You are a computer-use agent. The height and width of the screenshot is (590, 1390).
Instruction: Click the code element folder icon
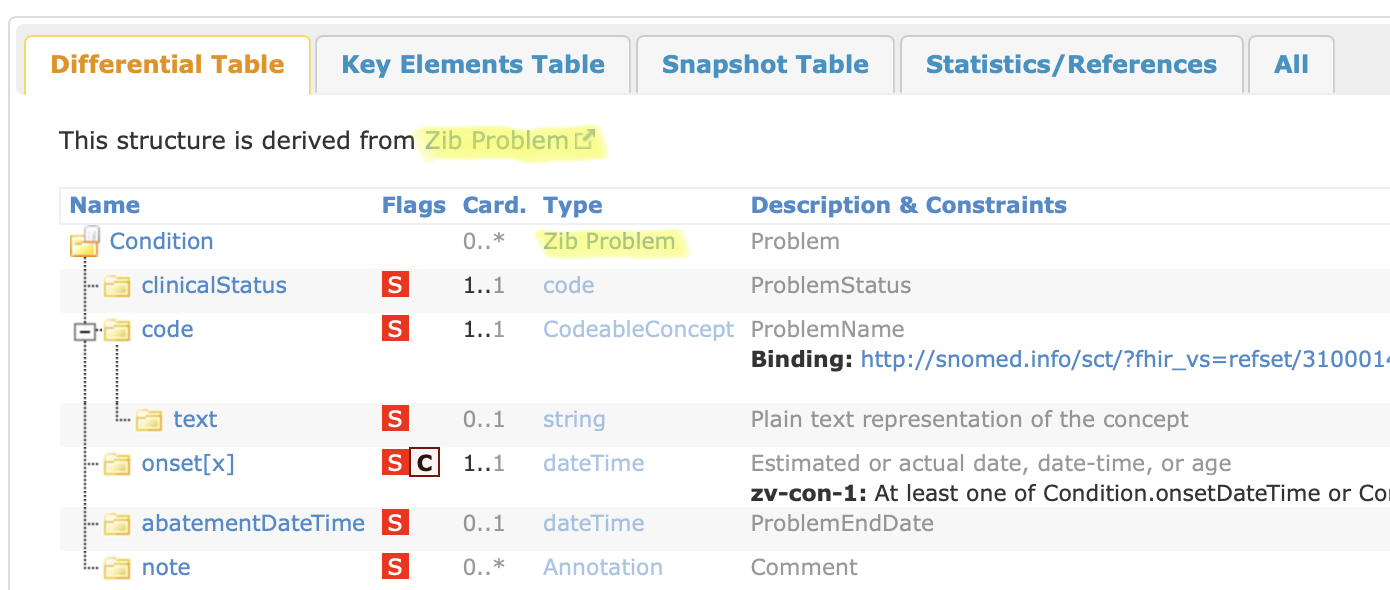coord(118,330)
